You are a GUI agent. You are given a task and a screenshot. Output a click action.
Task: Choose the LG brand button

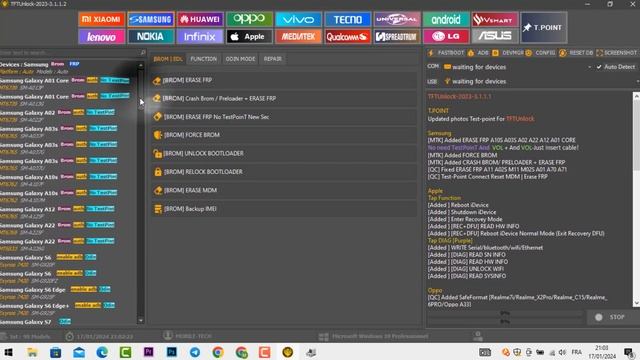(446, 37)
